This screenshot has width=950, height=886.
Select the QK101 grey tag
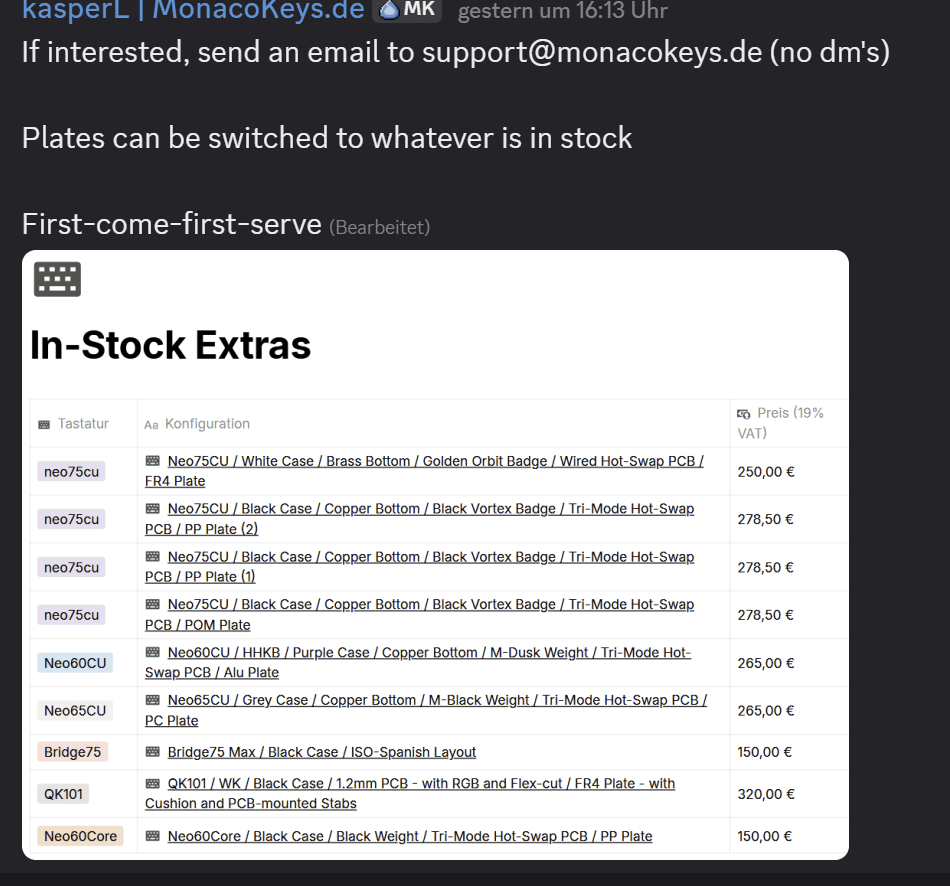coord(63,794)
